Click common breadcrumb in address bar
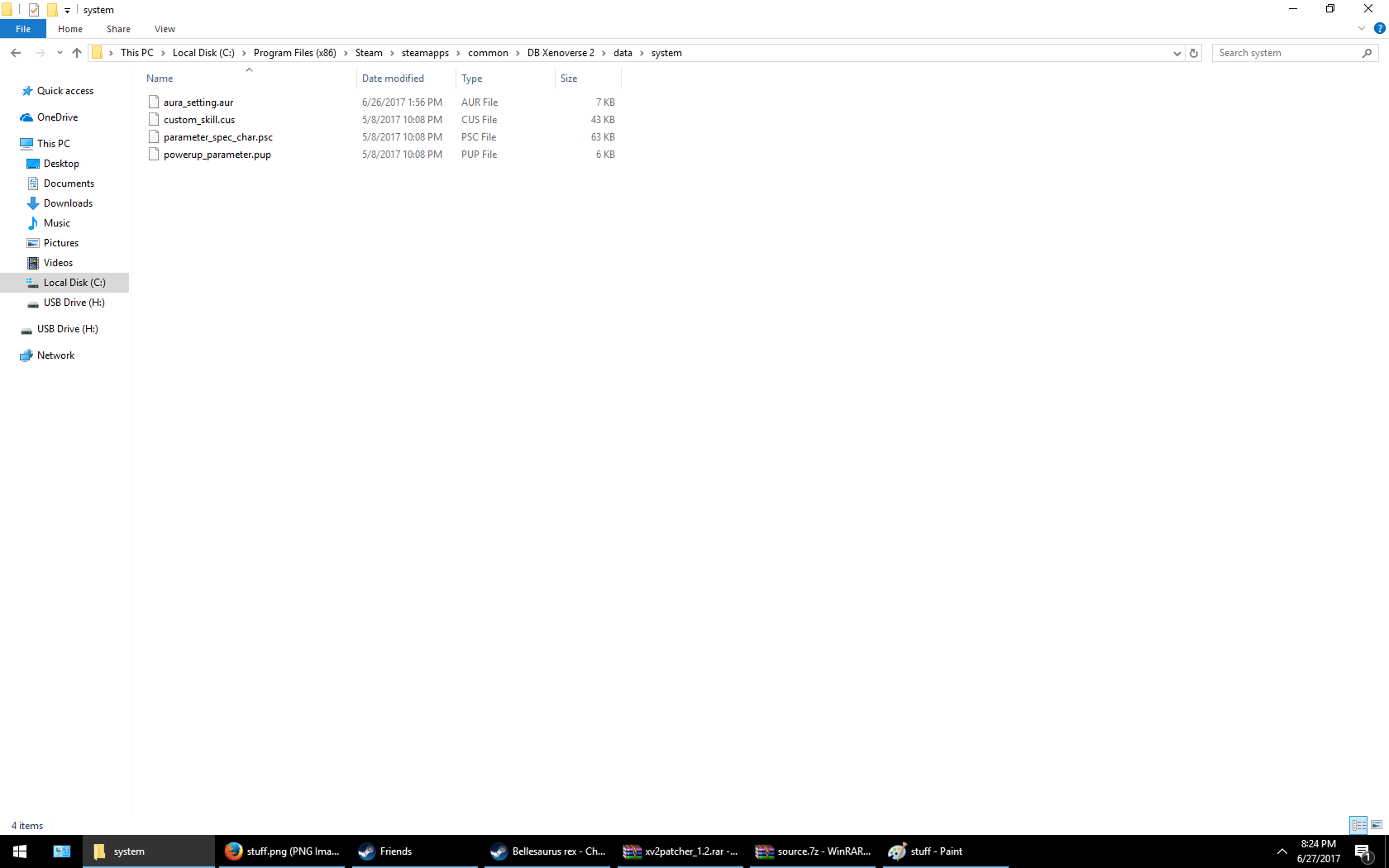 tap(488, 53)
